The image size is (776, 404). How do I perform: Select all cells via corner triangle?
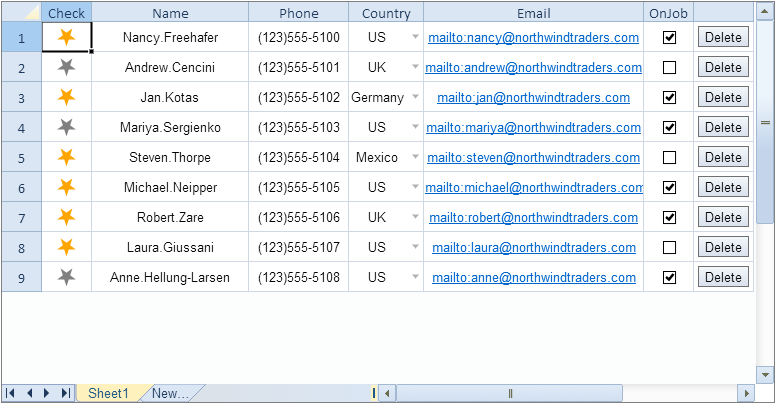click(21, 12)
